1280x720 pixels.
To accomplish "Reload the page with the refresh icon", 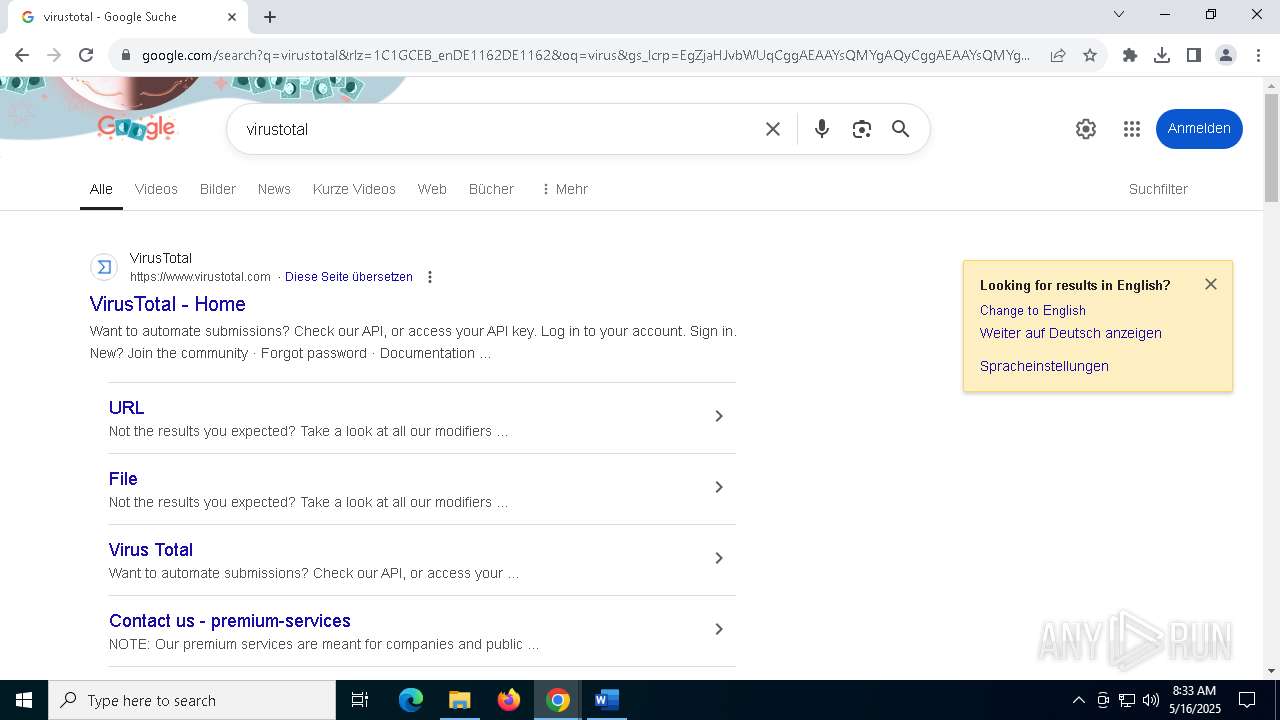I will tap(86, 55).
